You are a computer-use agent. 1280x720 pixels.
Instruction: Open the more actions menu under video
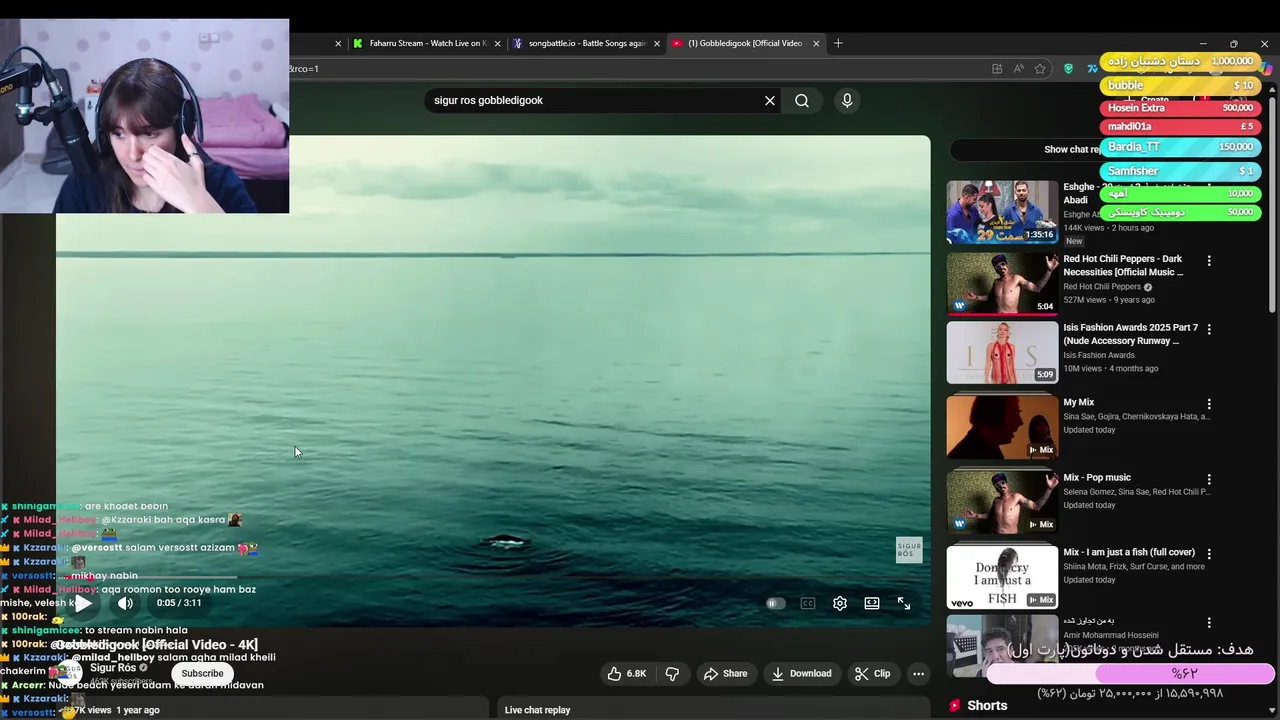click(x=918, y=674)
